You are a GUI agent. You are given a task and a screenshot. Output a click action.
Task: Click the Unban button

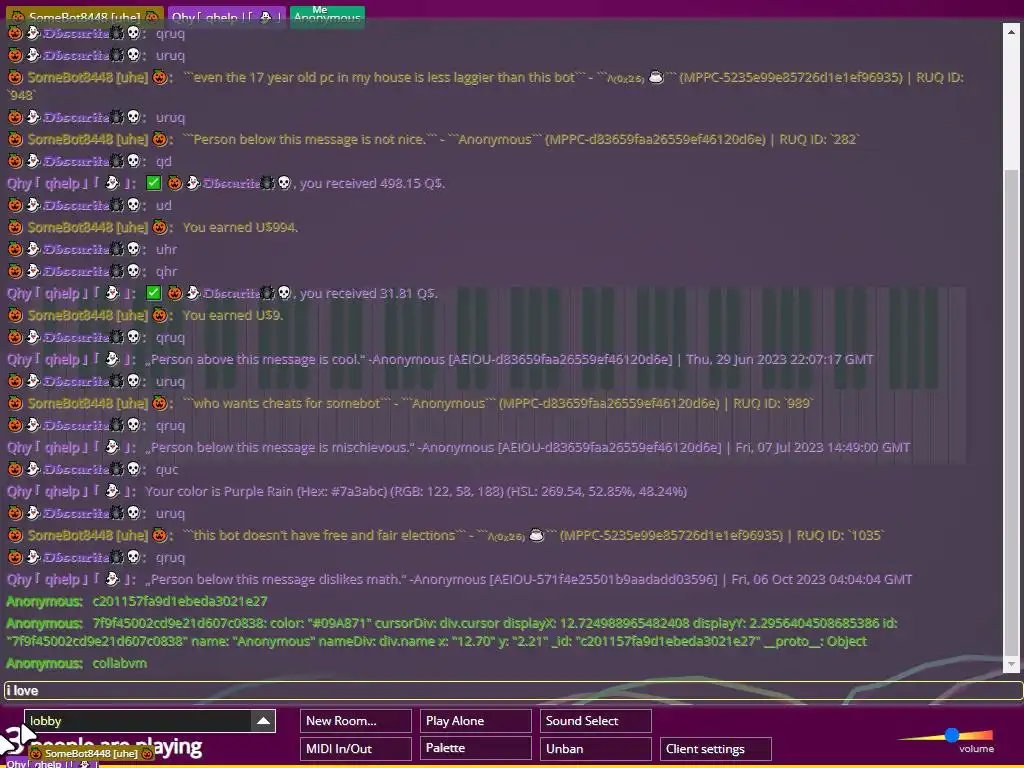(x=596, y=748)
